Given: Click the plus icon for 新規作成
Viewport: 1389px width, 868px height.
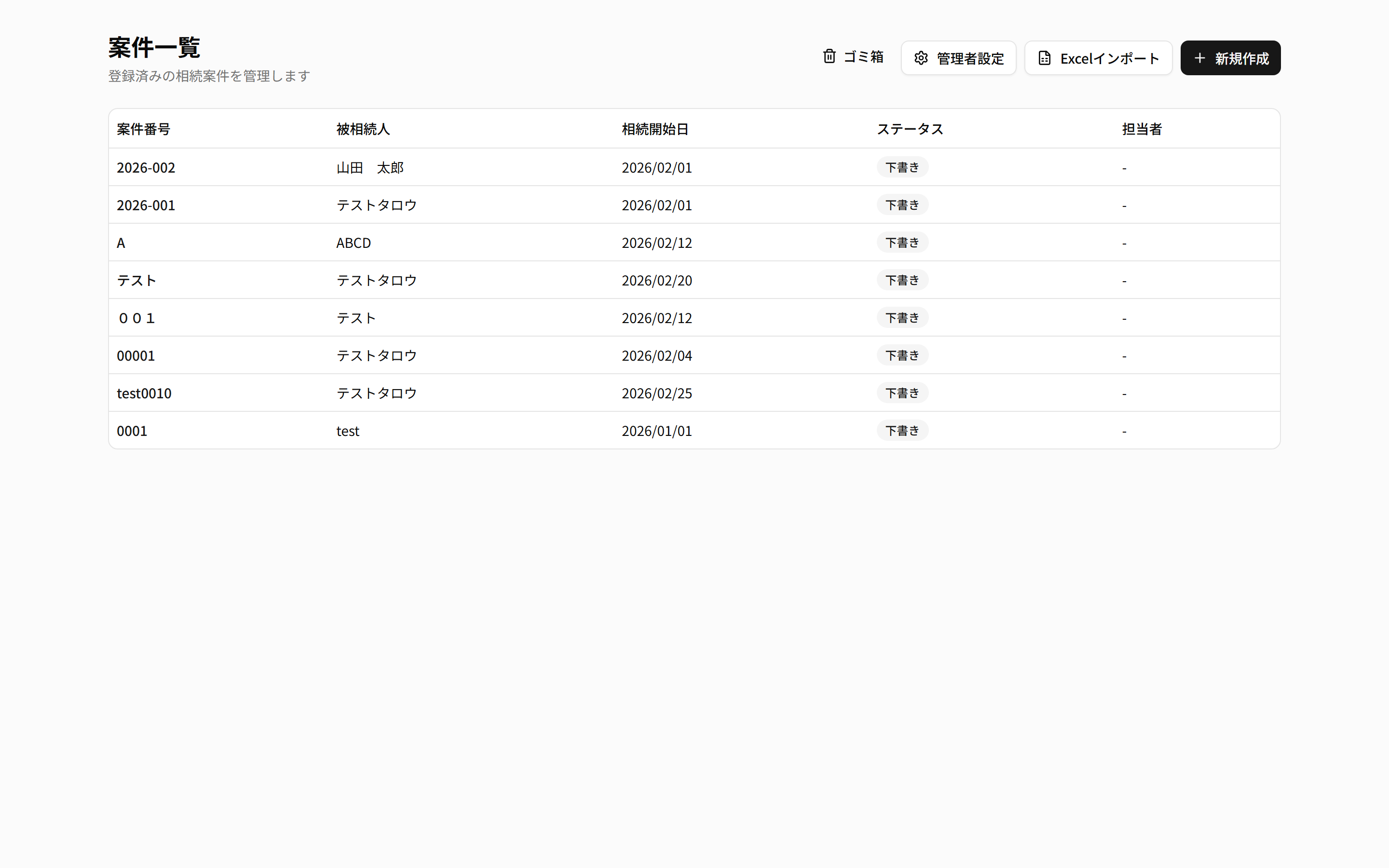Looking at the screenshot, I should tap(1199, 58).
